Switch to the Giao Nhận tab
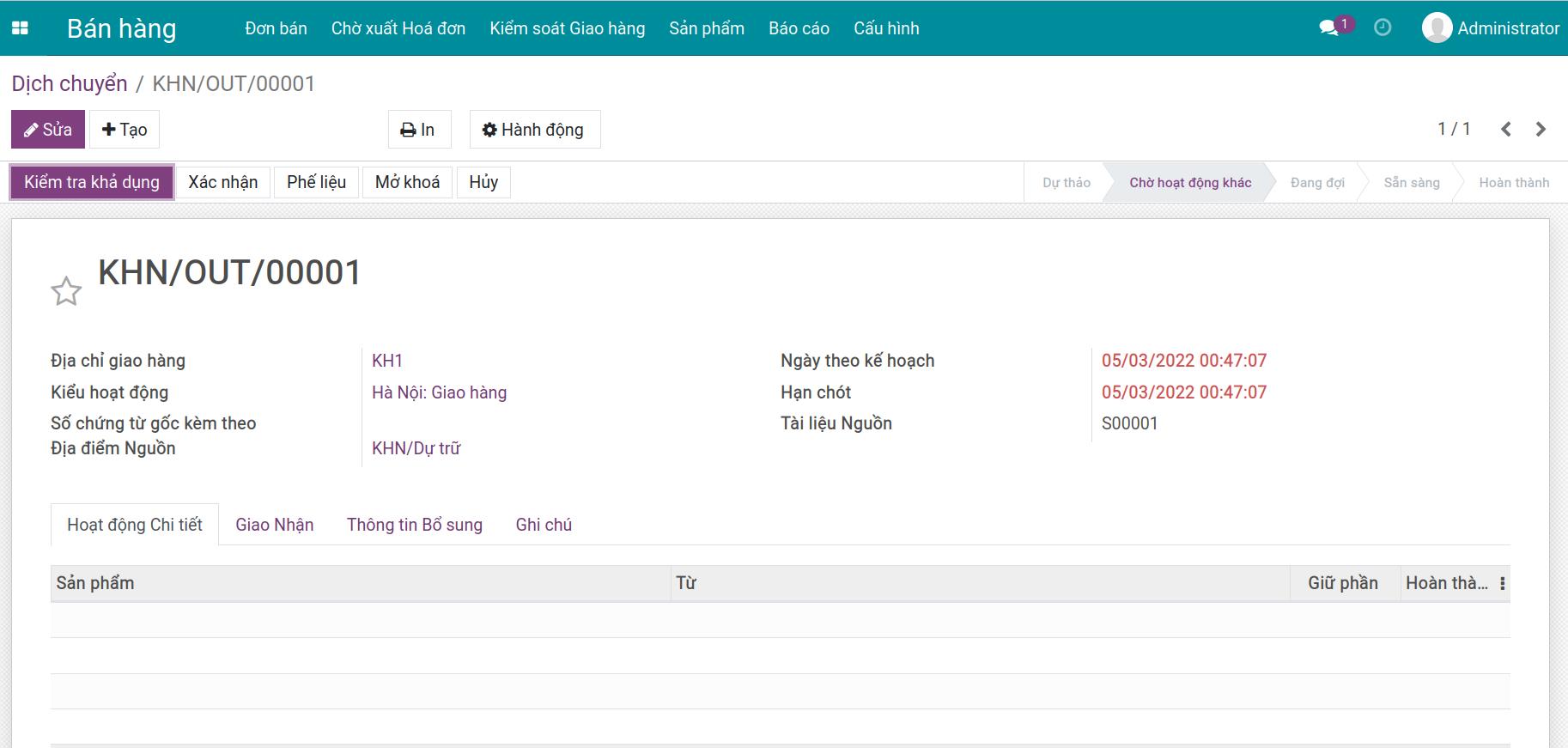The height and width of the screenshot is (748, 1568). (x=274, y=525)
